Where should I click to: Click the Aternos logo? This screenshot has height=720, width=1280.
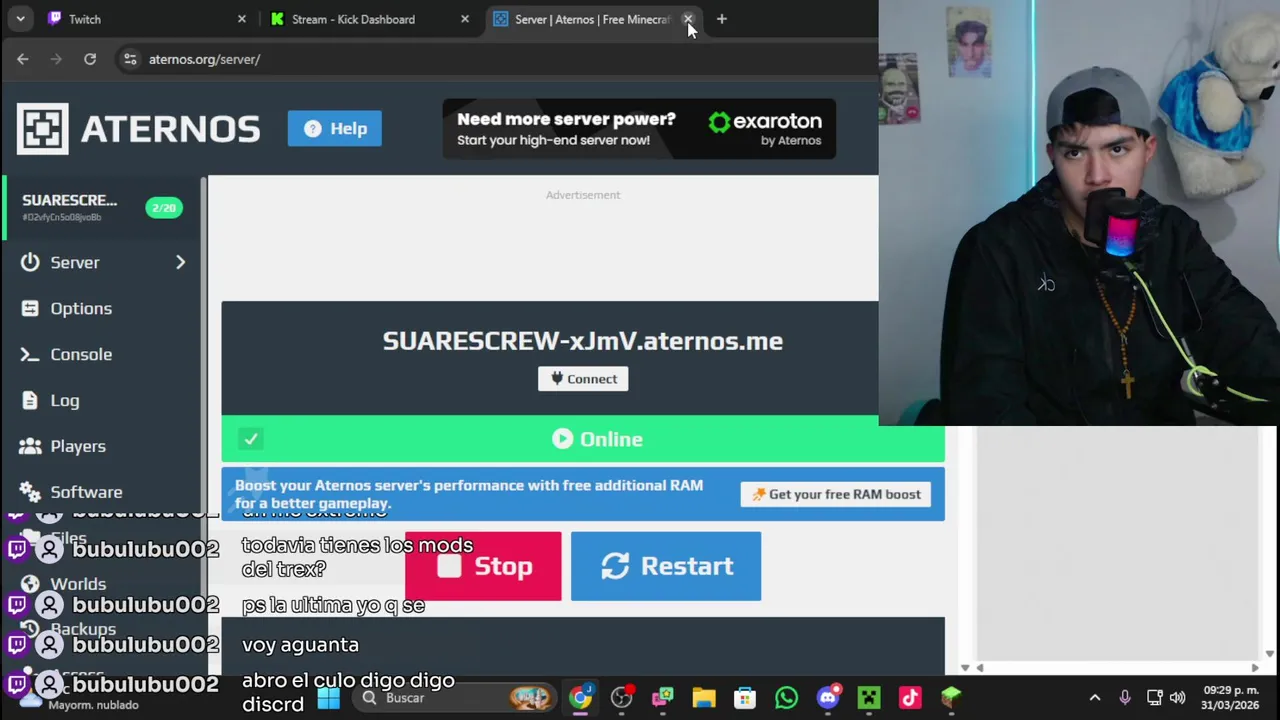[138, 128]
